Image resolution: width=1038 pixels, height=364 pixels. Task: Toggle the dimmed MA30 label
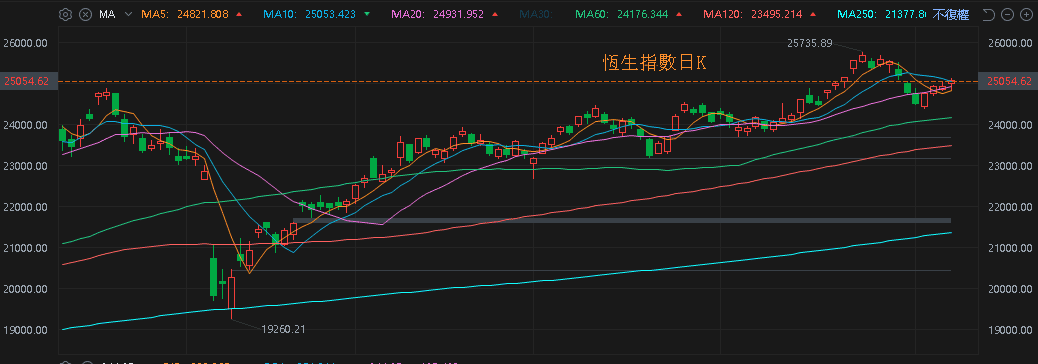(535, 14)
